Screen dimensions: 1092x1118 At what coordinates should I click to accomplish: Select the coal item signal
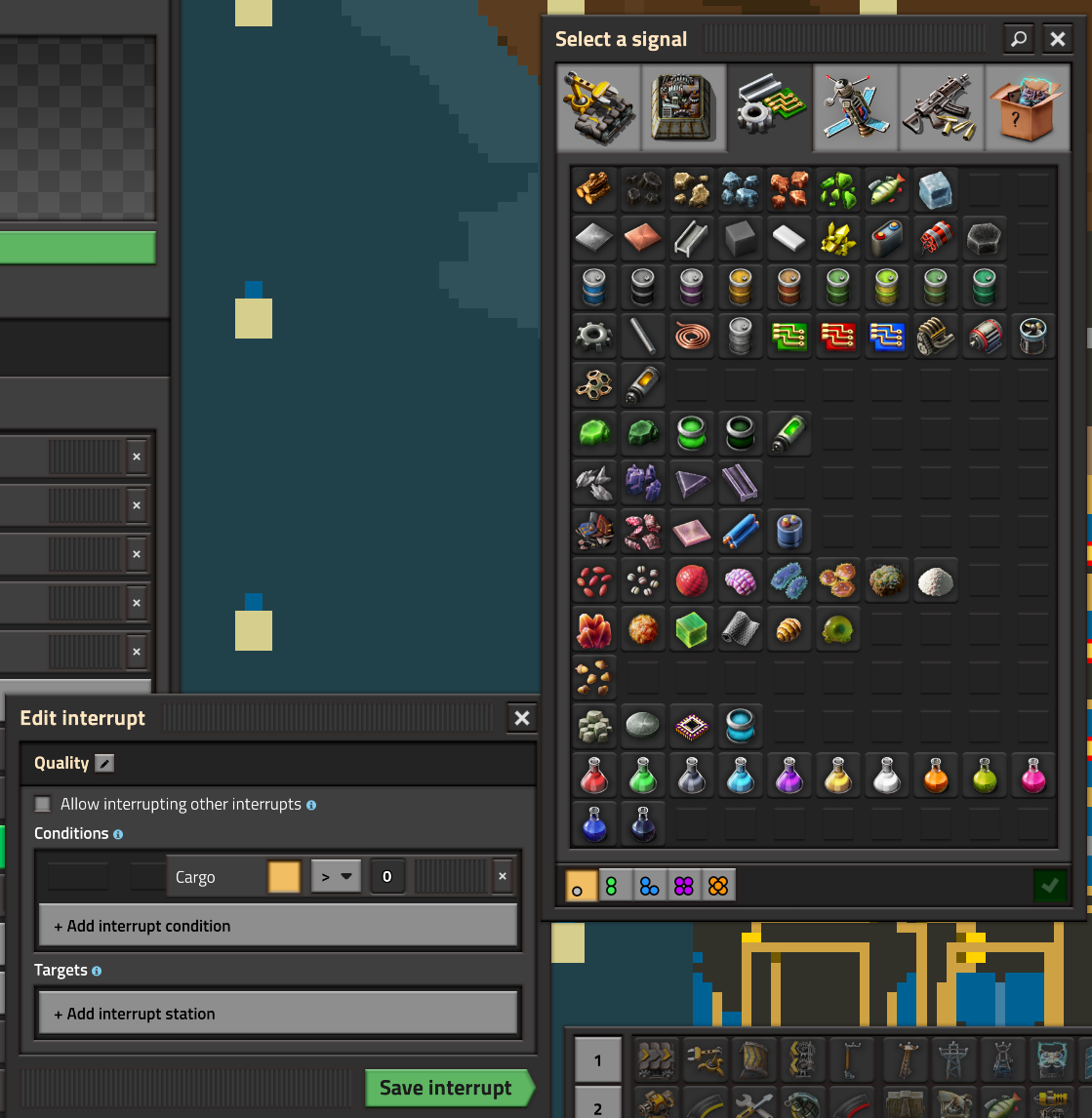click(643, 189)
